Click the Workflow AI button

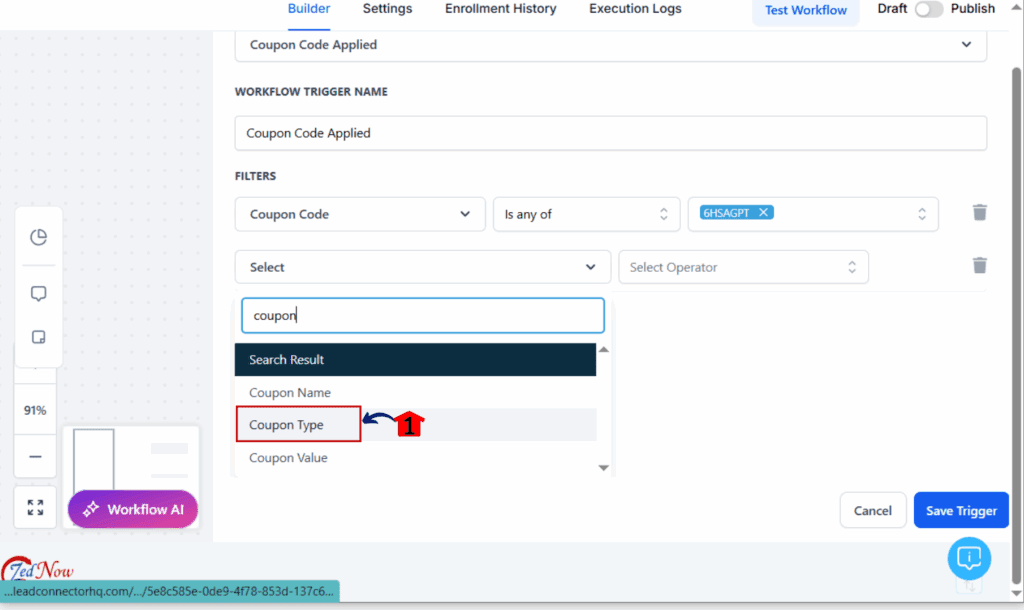tap(133, 509)
